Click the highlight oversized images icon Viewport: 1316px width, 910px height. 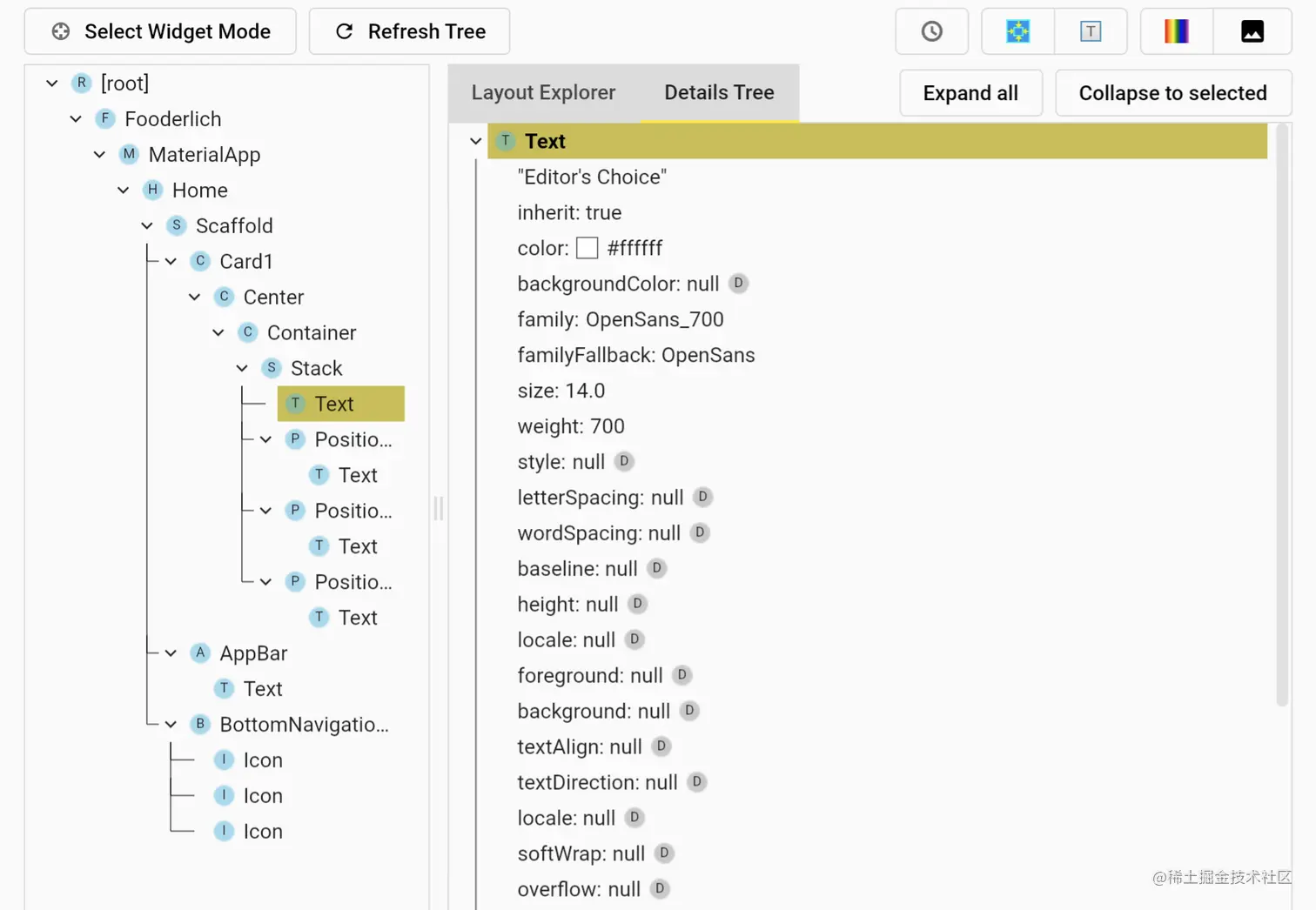(x=1252, y=31)
